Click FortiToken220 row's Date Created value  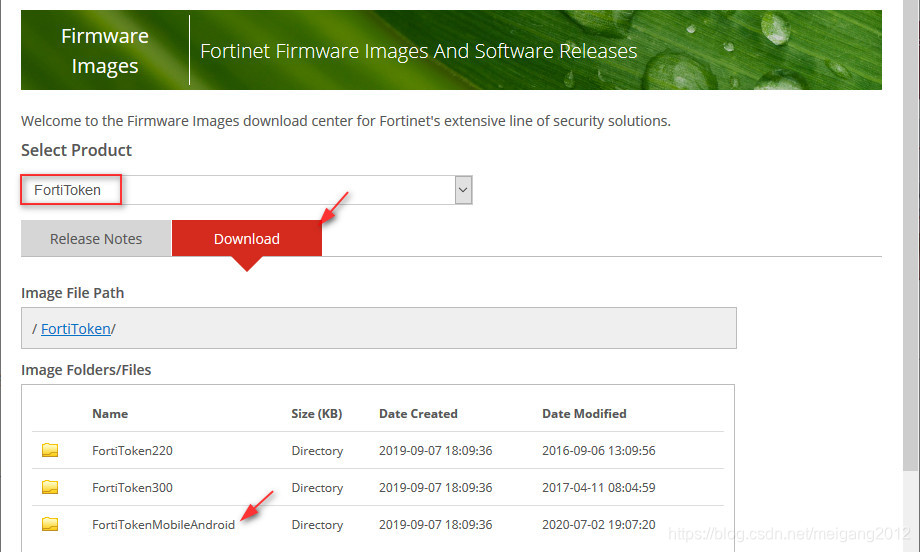[435, 451]
